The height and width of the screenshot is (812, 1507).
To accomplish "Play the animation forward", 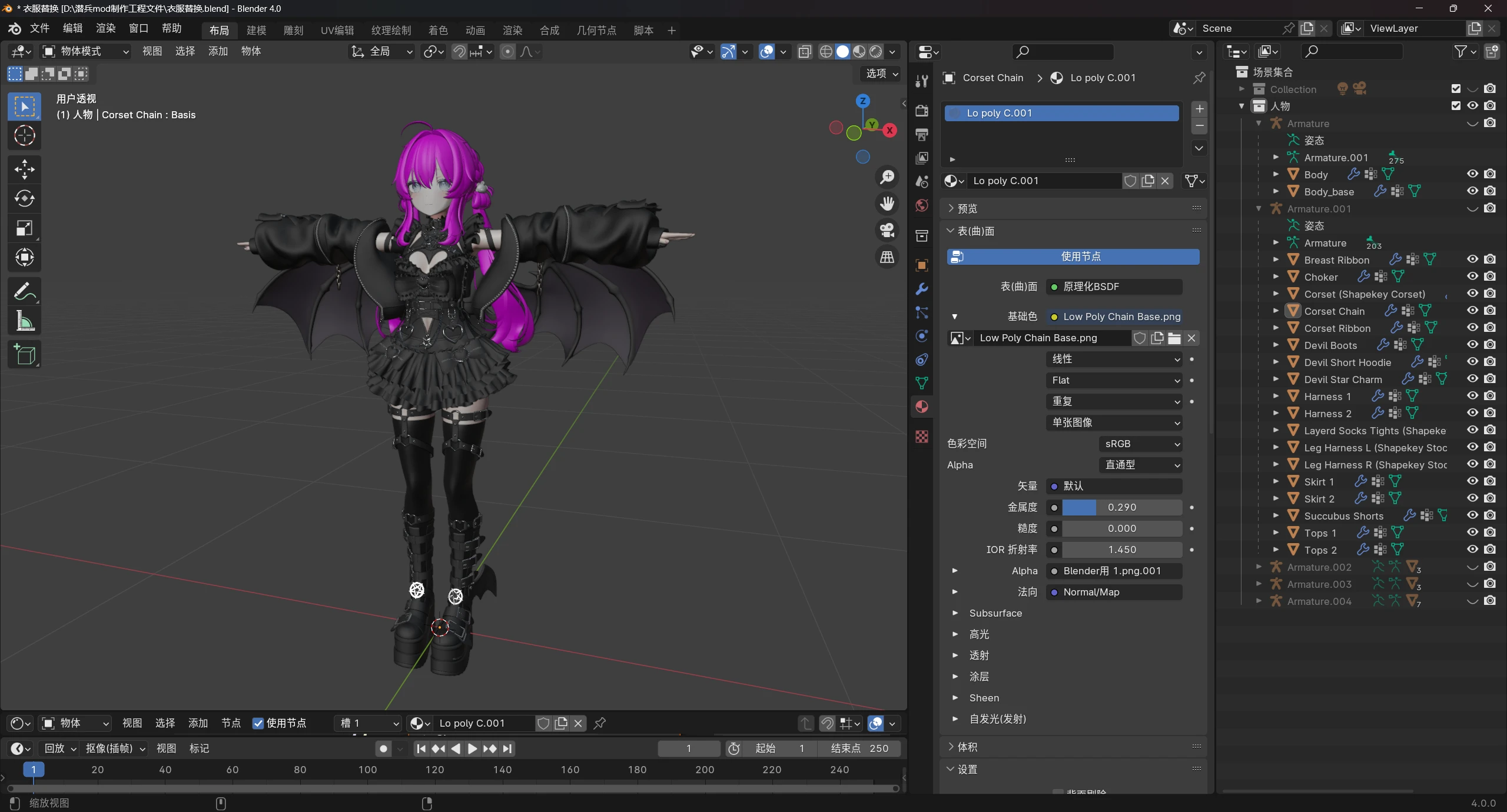I will 472,749.
